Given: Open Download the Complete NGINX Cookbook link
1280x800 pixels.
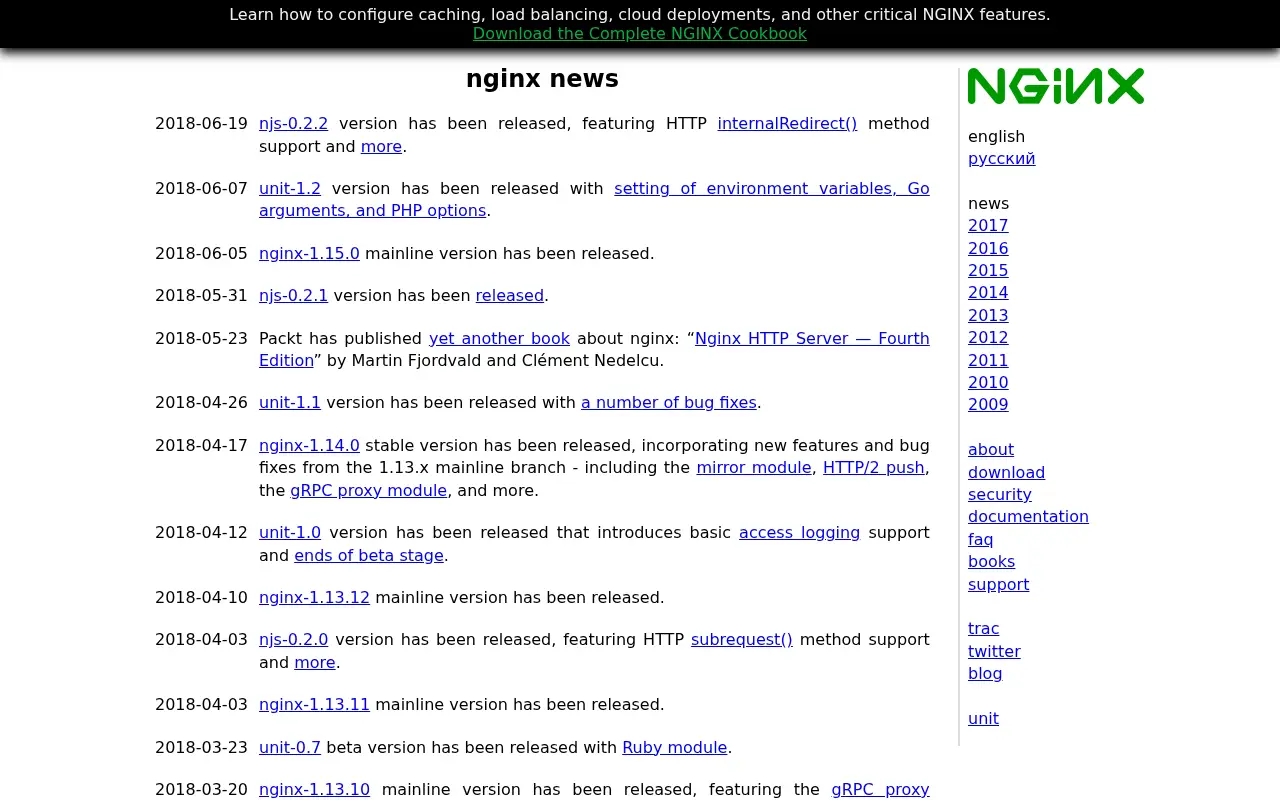Looking at the screenshot, I should pos(640,33).
